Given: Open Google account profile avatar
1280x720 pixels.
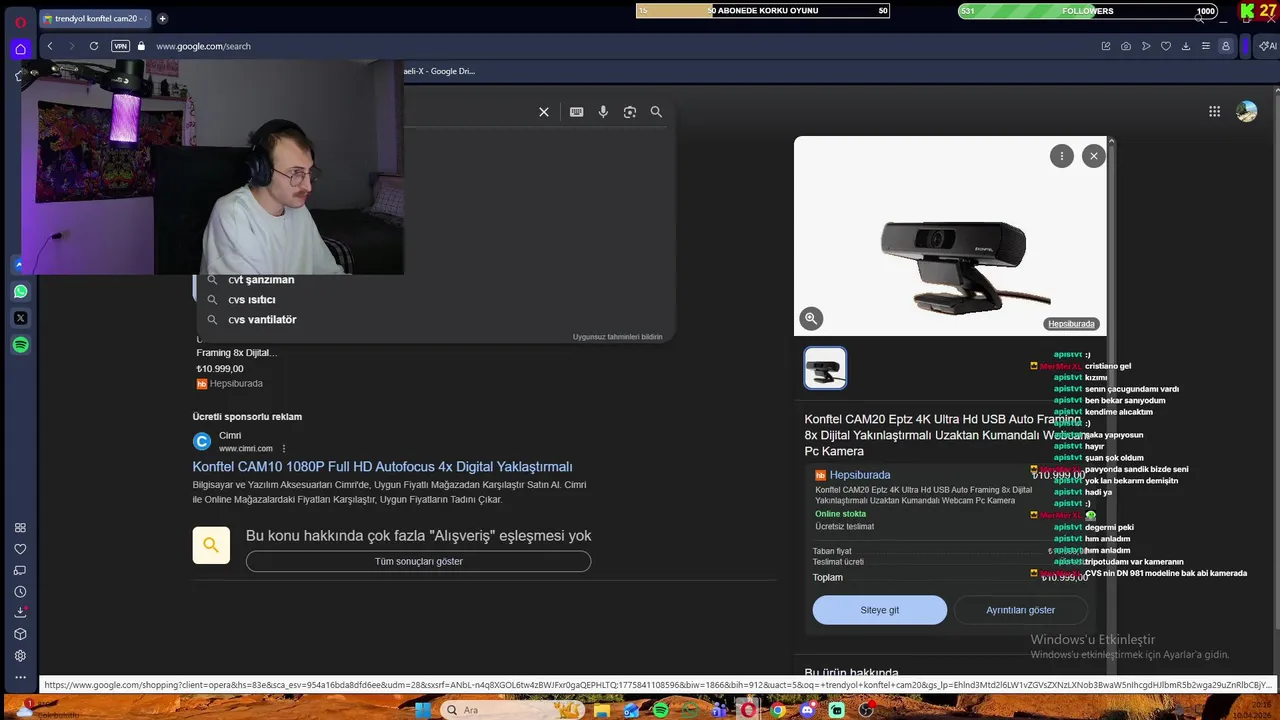Looking at the screenshot, I should (1246, 112).
